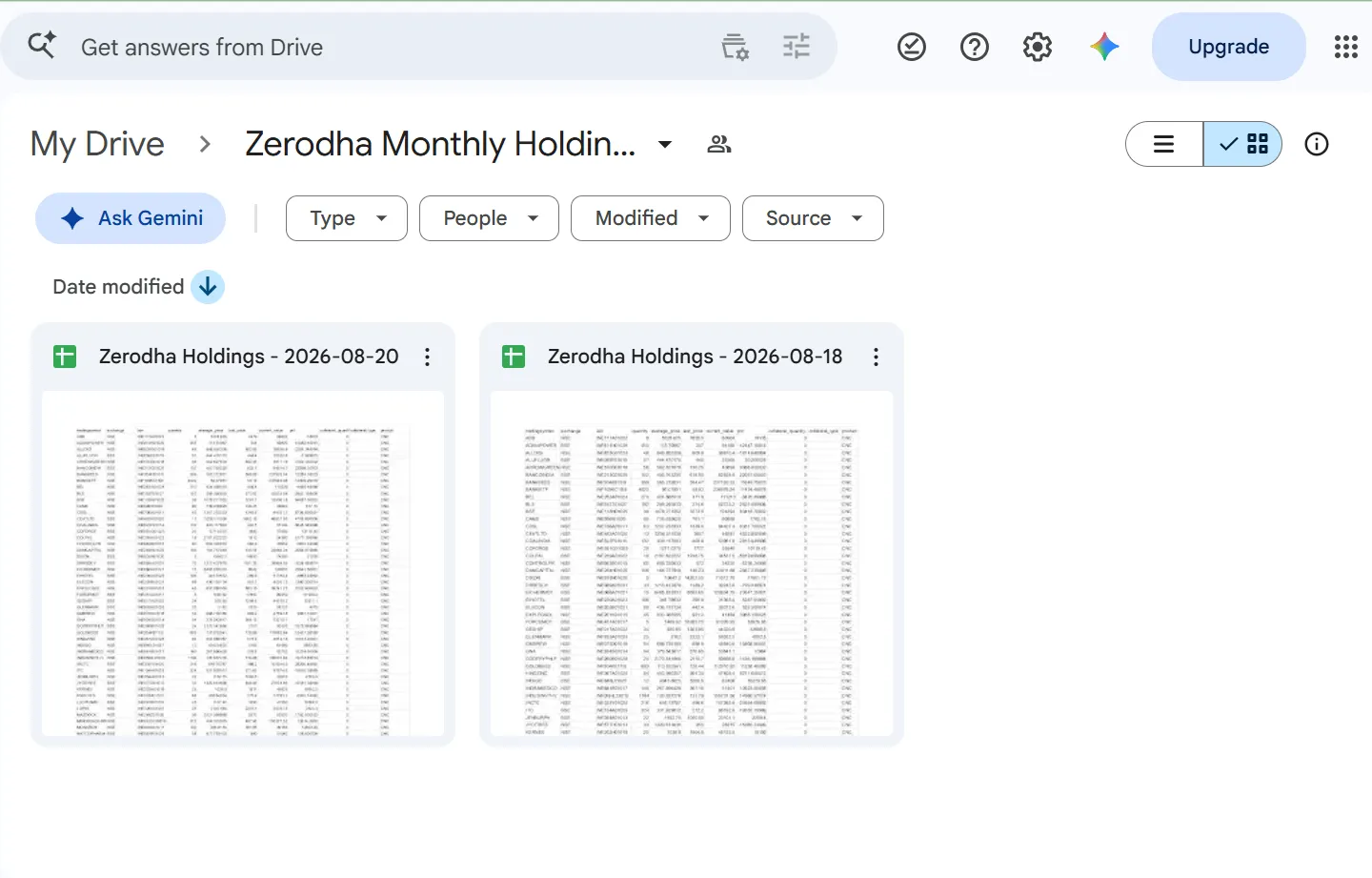Open the Gemini colorful star icon
The height and width of the screenshot is (878, 1372).
(1104, 47)
